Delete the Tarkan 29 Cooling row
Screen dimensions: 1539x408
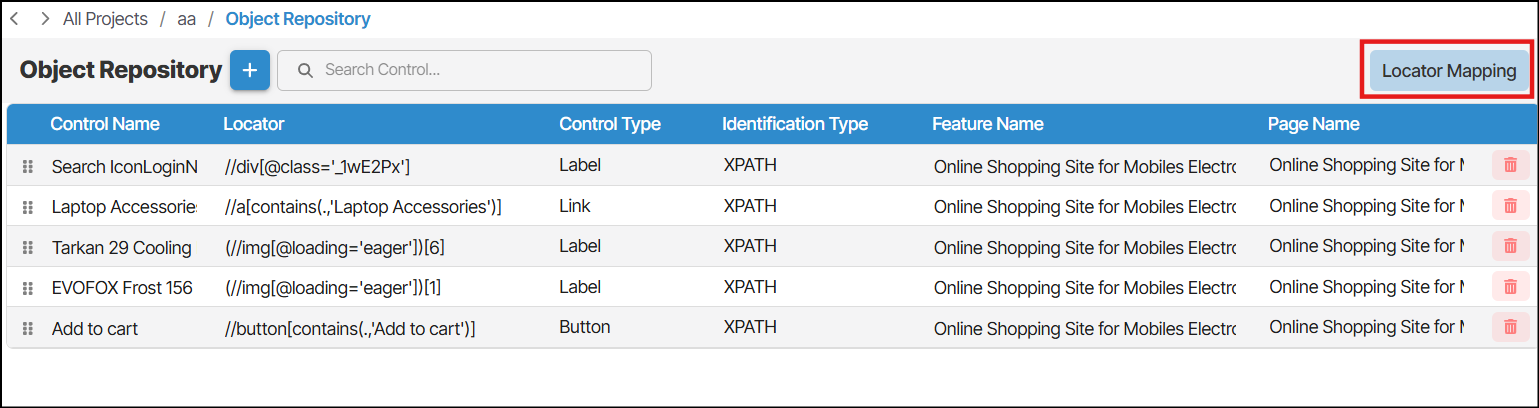point(1510,246)
